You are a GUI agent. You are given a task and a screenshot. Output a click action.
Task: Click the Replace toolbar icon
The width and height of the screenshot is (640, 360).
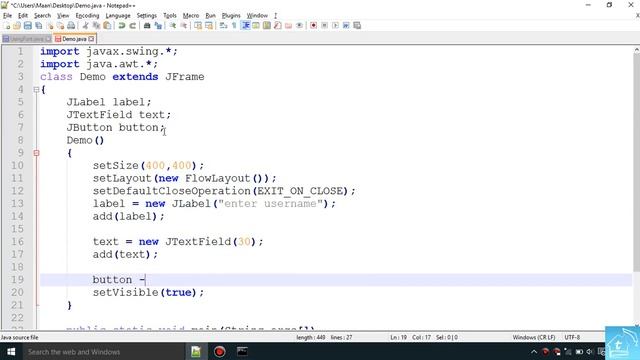point(158,26)
